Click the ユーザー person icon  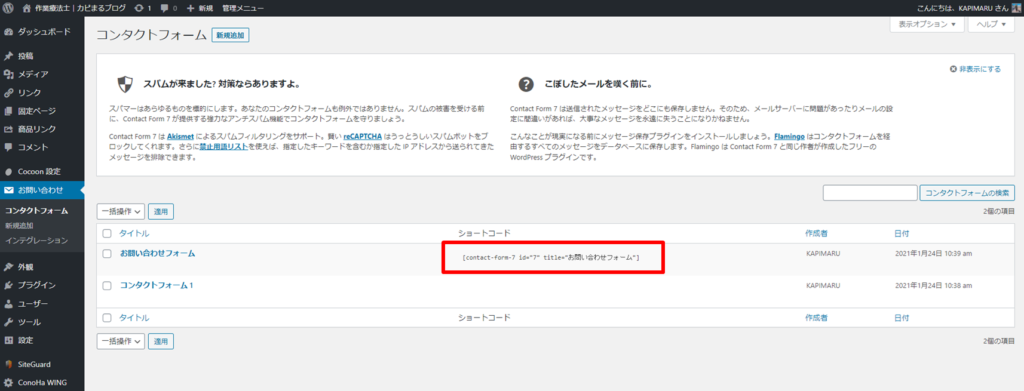pos(8,304)
